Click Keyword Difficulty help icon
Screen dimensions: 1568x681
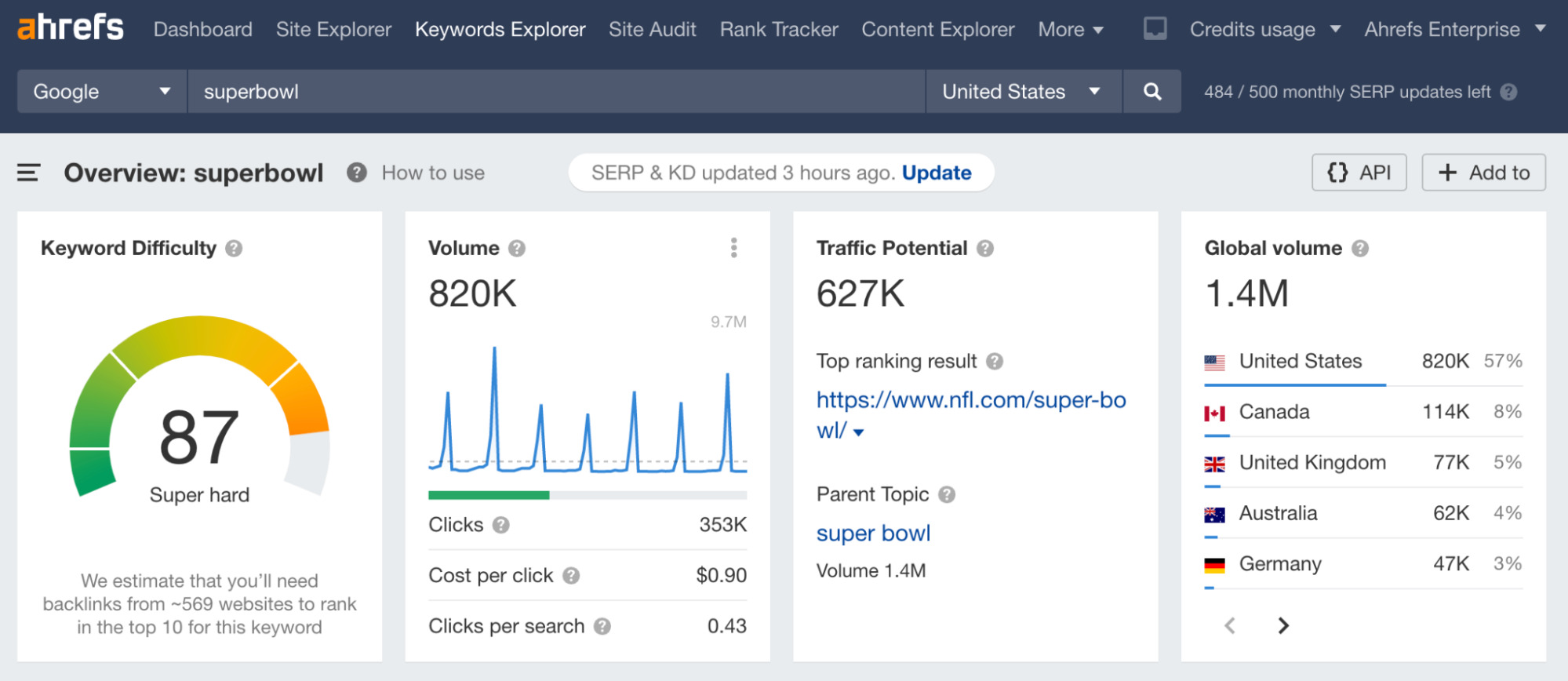point(234,249)
